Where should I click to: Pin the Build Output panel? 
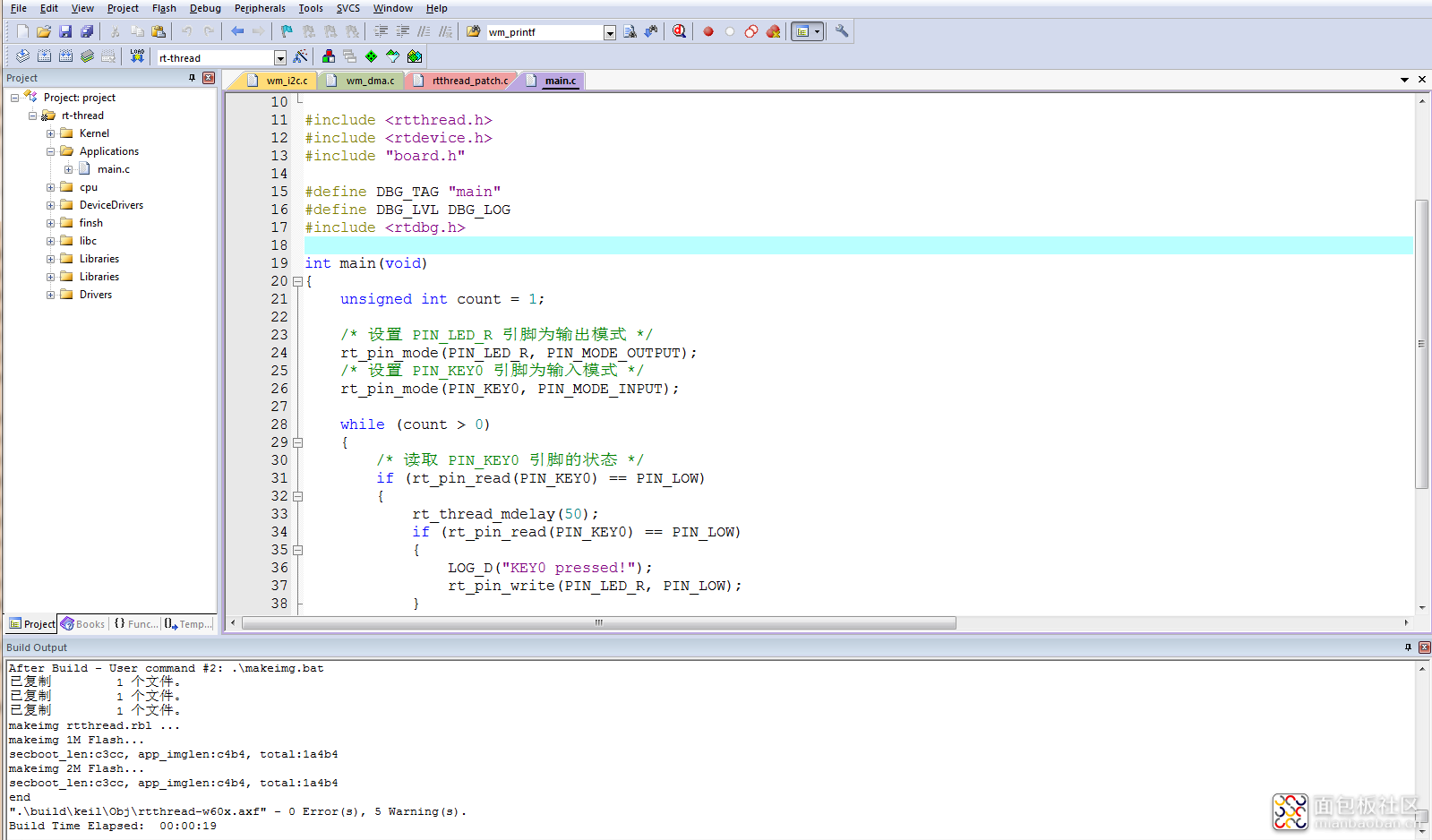tap(1408, 647)
